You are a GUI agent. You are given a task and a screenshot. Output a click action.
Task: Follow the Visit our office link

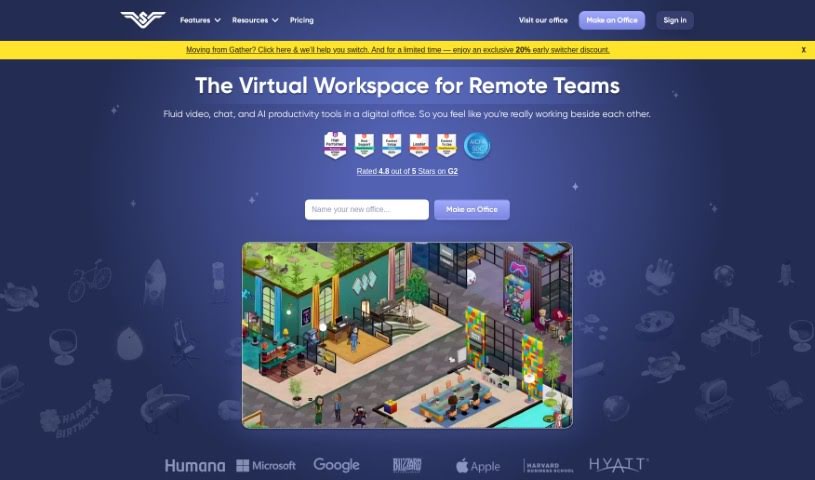(x=543, y=20)
